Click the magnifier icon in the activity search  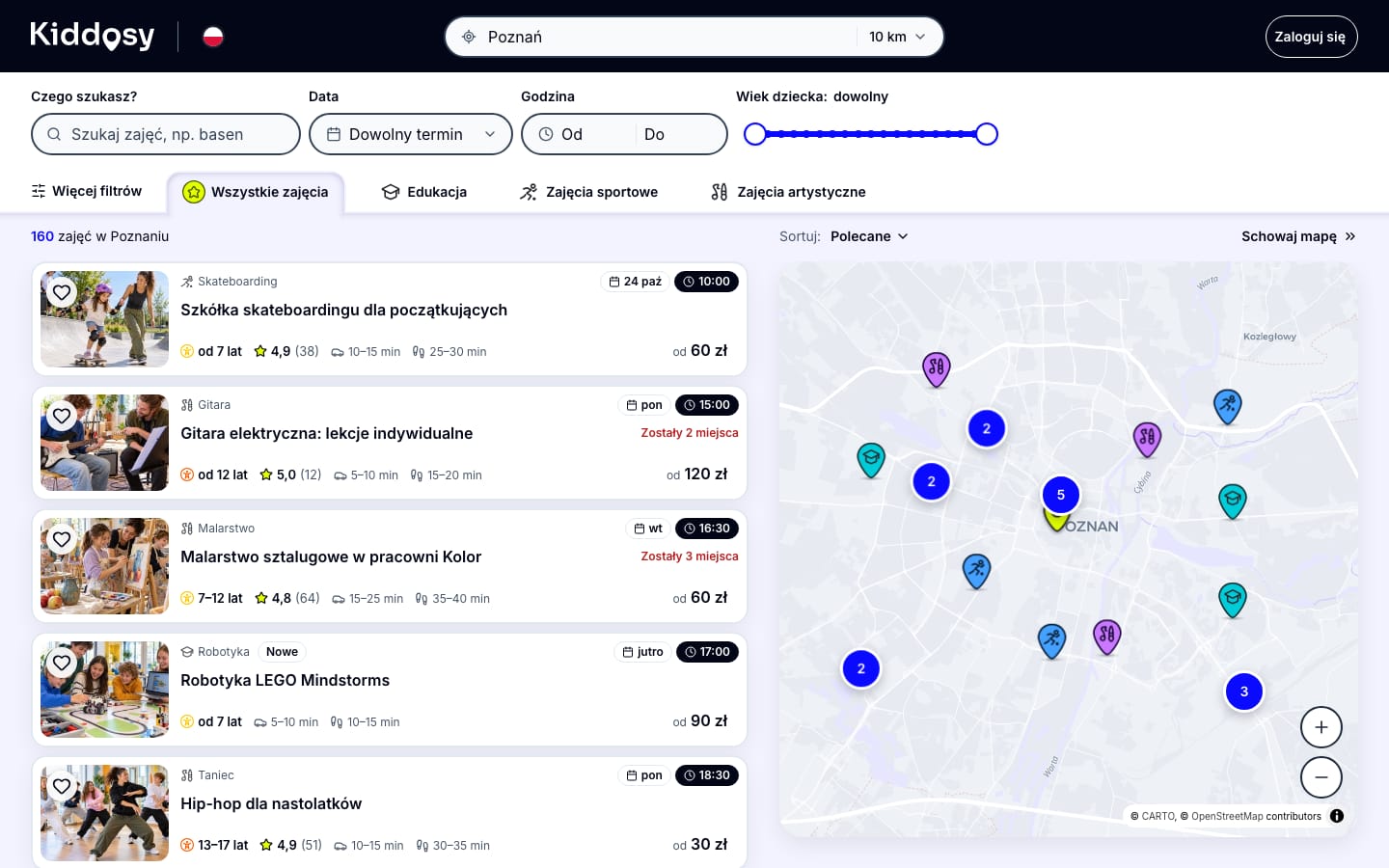click(54, 134)
